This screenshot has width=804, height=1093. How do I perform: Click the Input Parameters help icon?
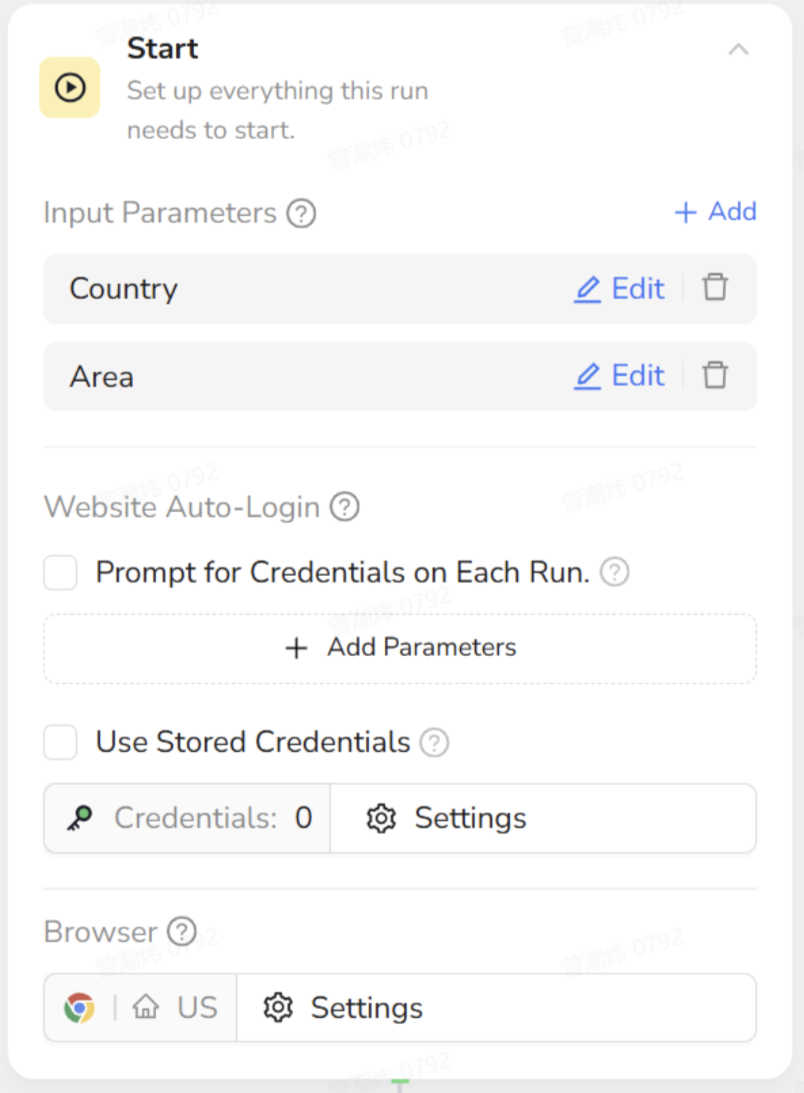[x=301, y=214]
